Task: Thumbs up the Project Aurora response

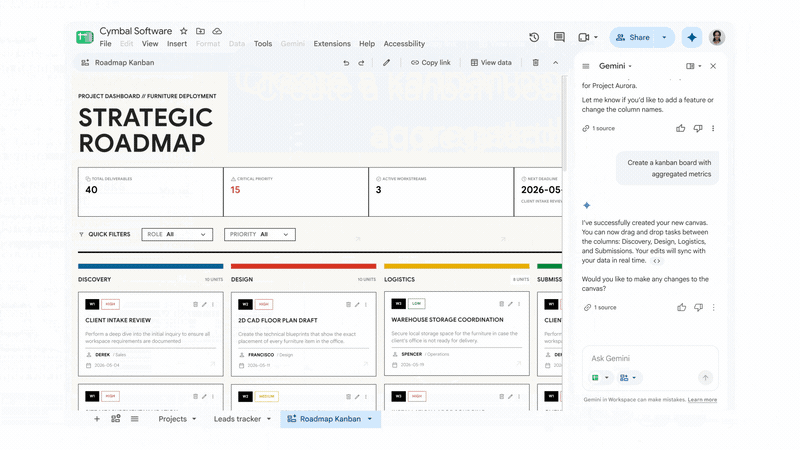Action: [681, 129]
